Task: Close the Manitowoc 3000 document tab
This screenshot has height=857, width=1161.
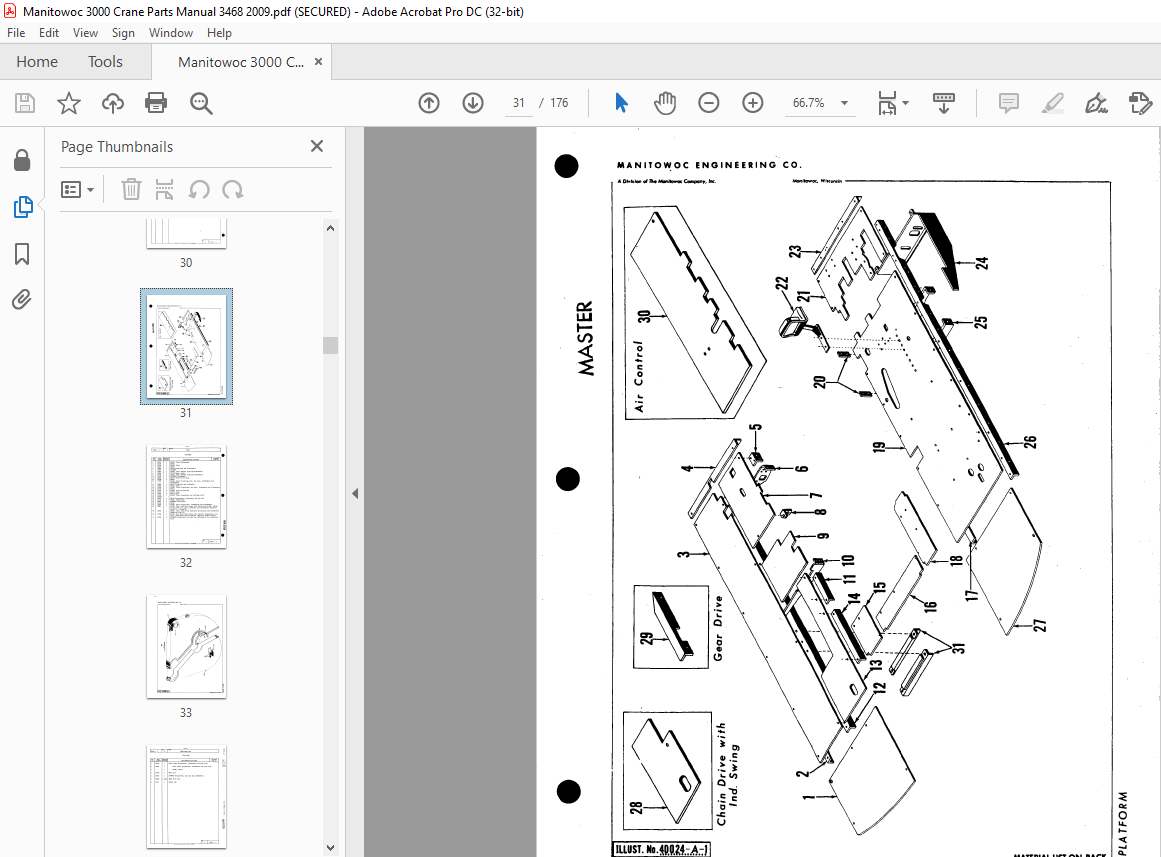Action: pos(318,61)
